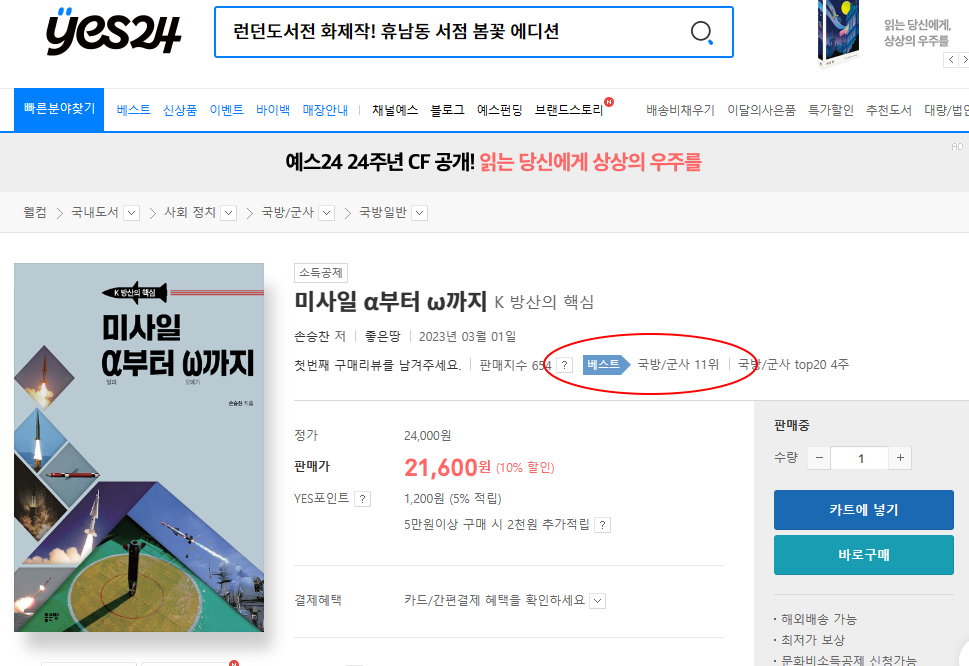This screenshot has width=969, height=666.
Task: Expand the 사회 정치 breadcrumb dropdown
Action: (x=229, y=213)
